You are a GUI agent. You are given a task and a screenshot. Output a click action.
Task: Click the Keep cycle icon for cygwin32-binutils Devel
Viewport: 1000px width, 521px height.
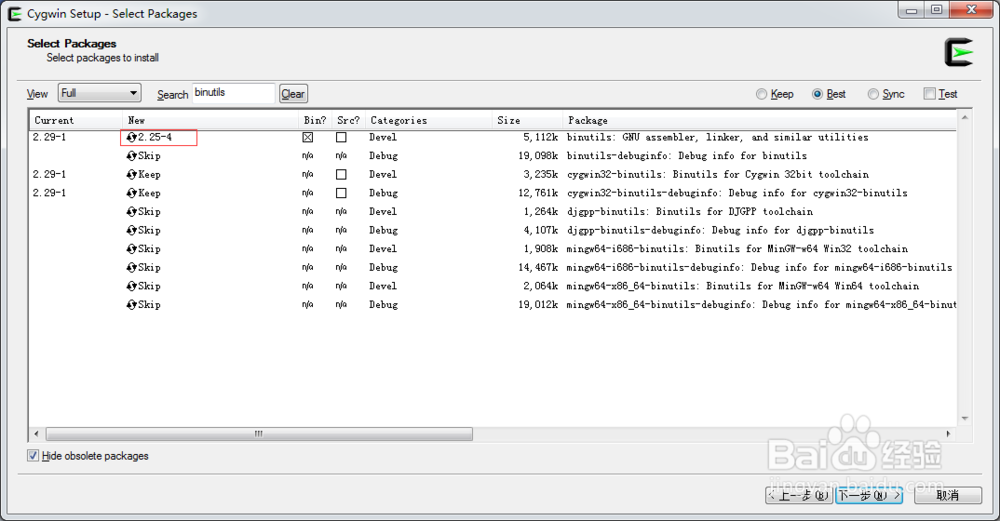point(131,174)
